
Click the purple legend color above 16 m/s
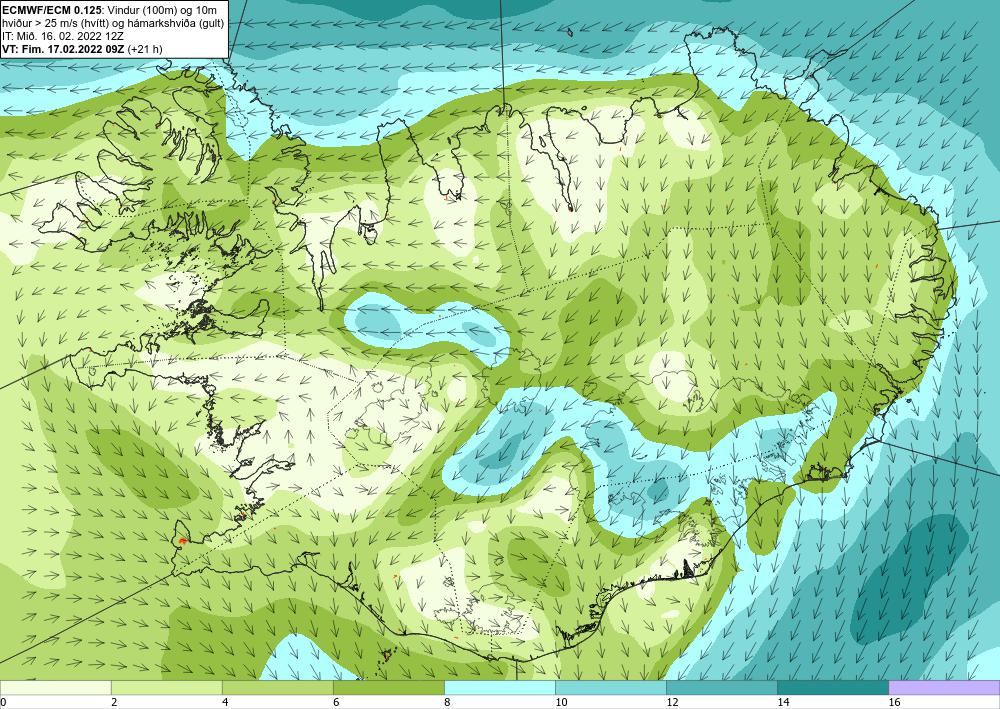point(944,687)
